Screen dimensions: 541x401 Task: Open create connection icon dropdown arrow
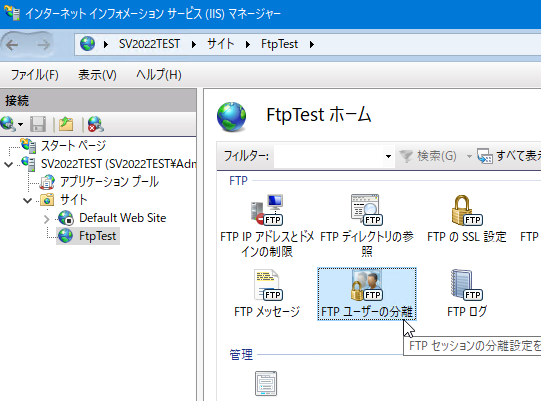point(20,124)
